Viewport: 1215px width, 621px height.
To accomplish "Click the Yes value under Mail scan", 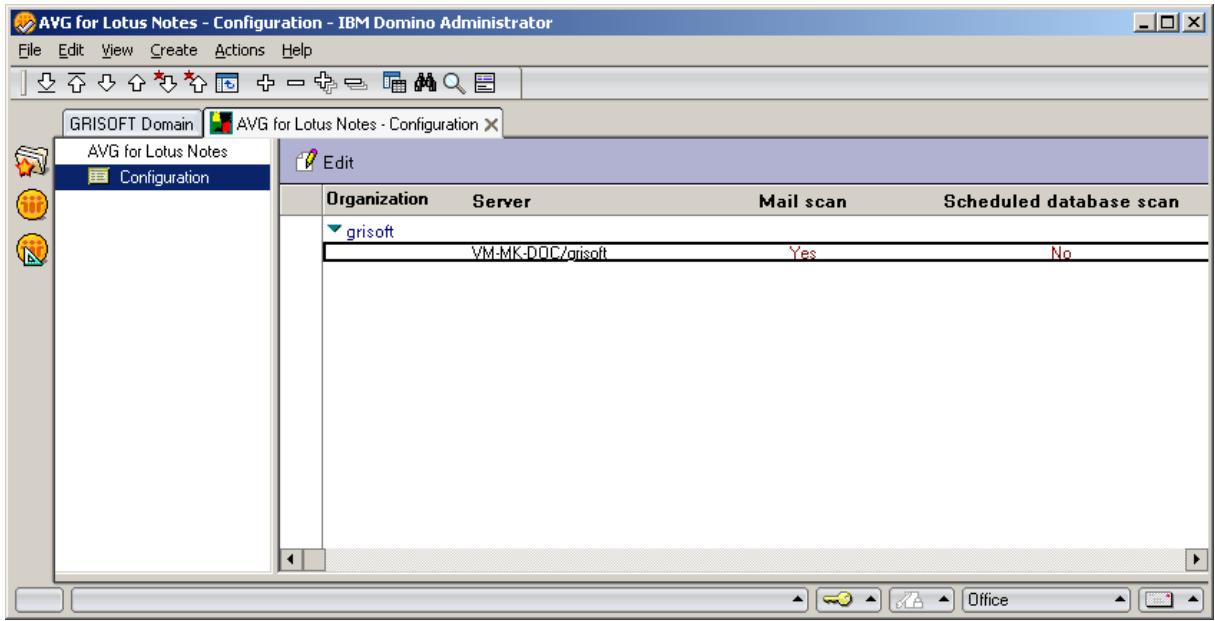I will 802,254.
